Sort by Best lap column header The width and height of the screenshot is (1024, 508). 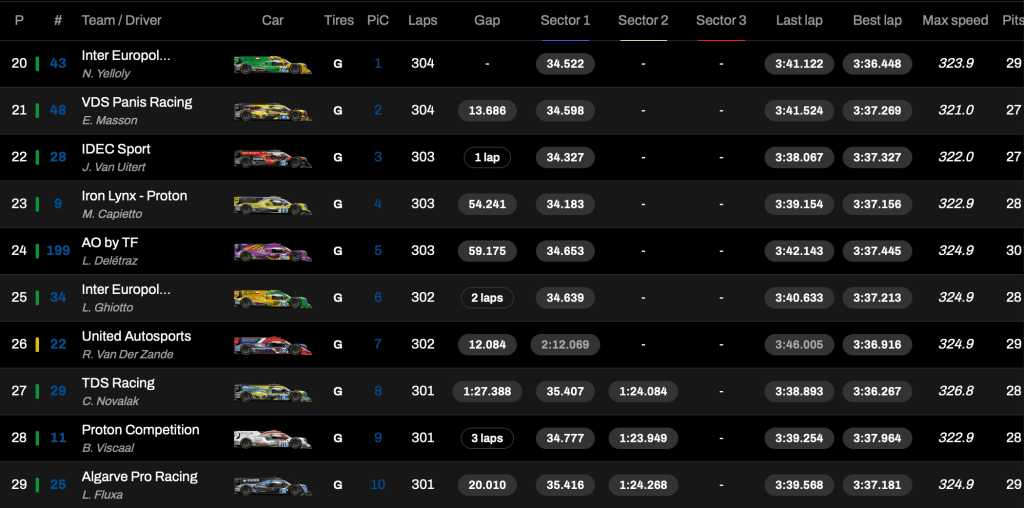click(x=877, y=20)
